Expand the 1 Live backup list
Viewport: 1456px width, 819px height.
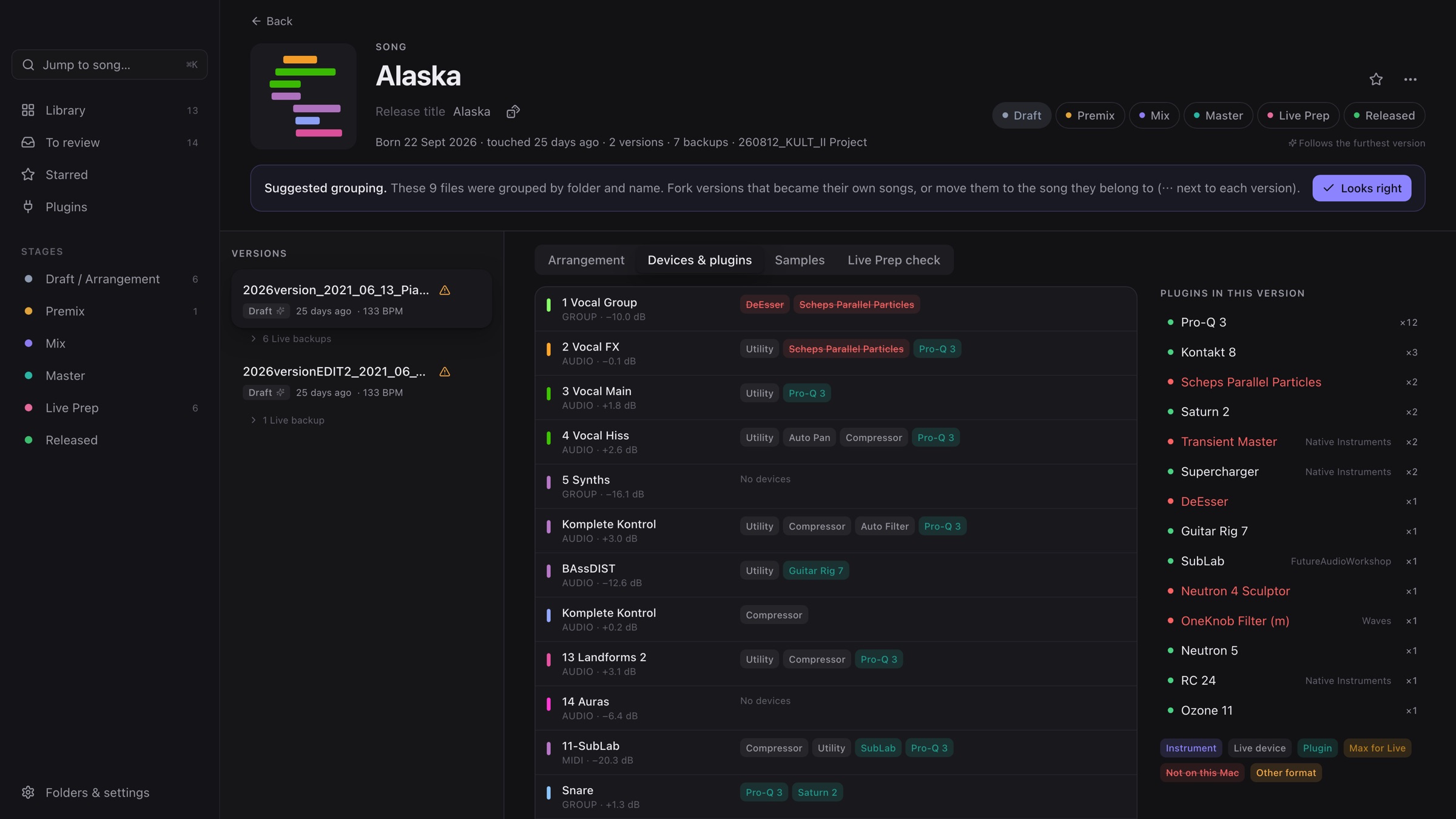tap(288, 420)
